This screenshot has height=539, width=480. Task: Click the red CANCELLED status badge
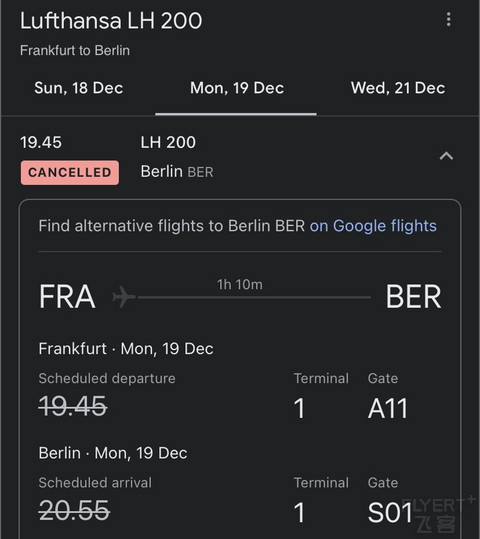(x=70, y=173)
